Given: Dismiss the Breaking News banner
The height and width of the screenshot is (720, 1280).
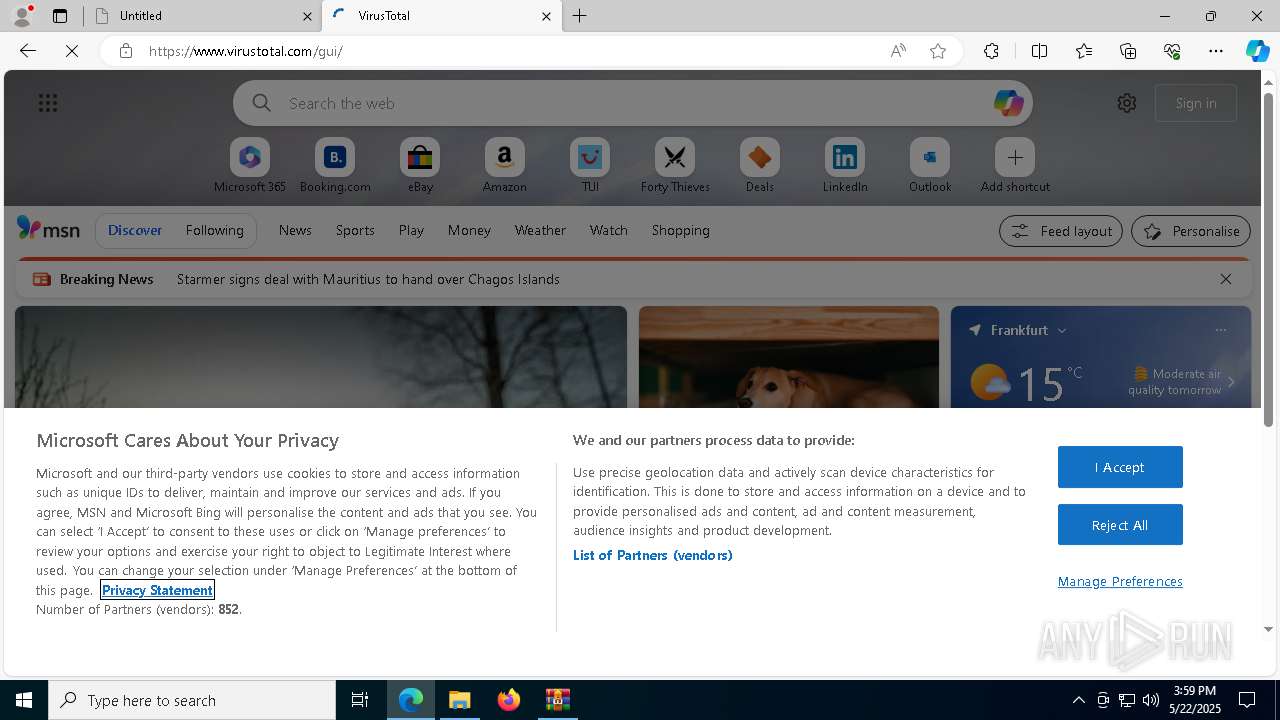Looking at the screenshot, I should click(x=1226, y=279).
